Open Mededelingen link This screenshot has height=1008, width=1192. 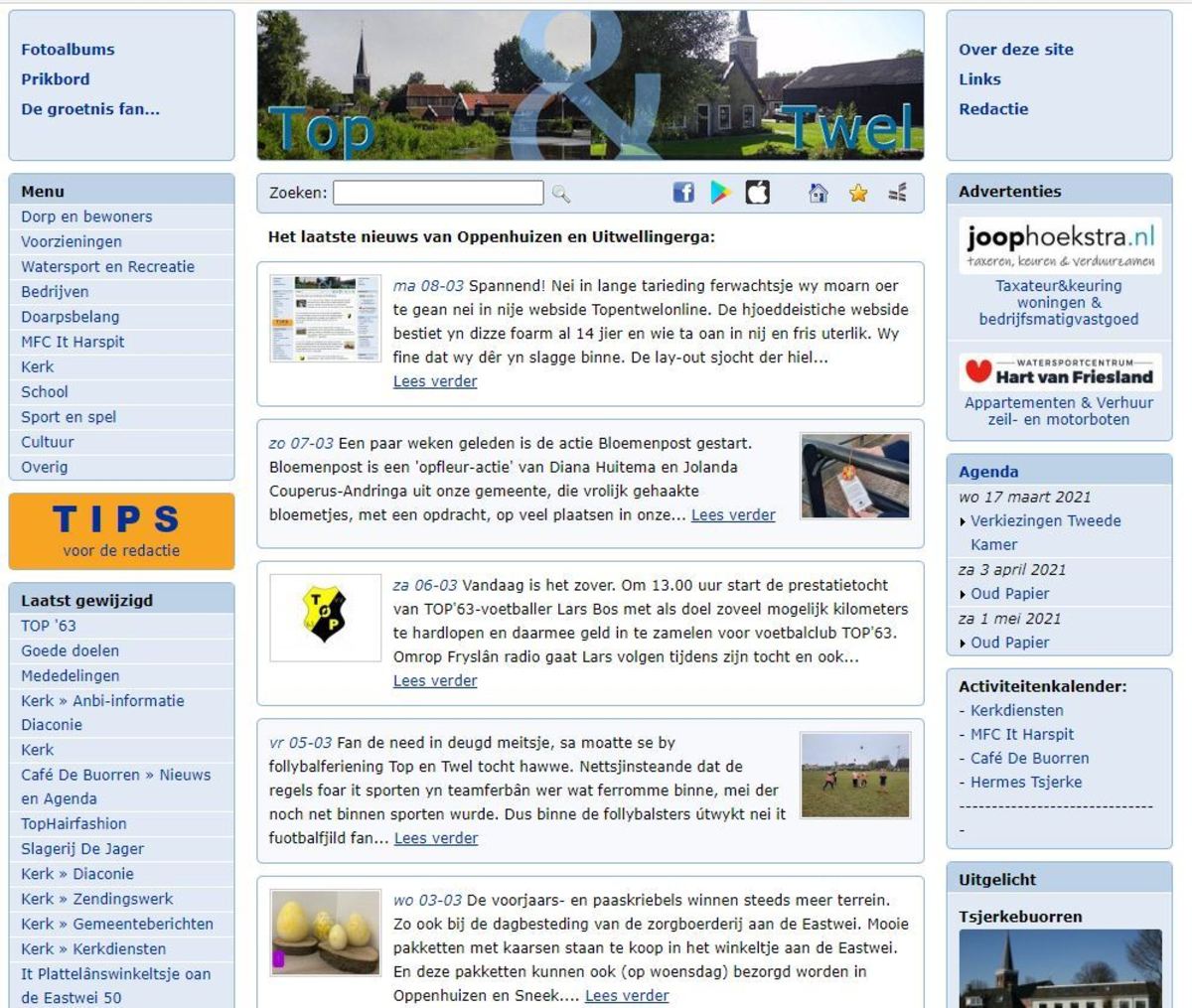tap(70, 675)
